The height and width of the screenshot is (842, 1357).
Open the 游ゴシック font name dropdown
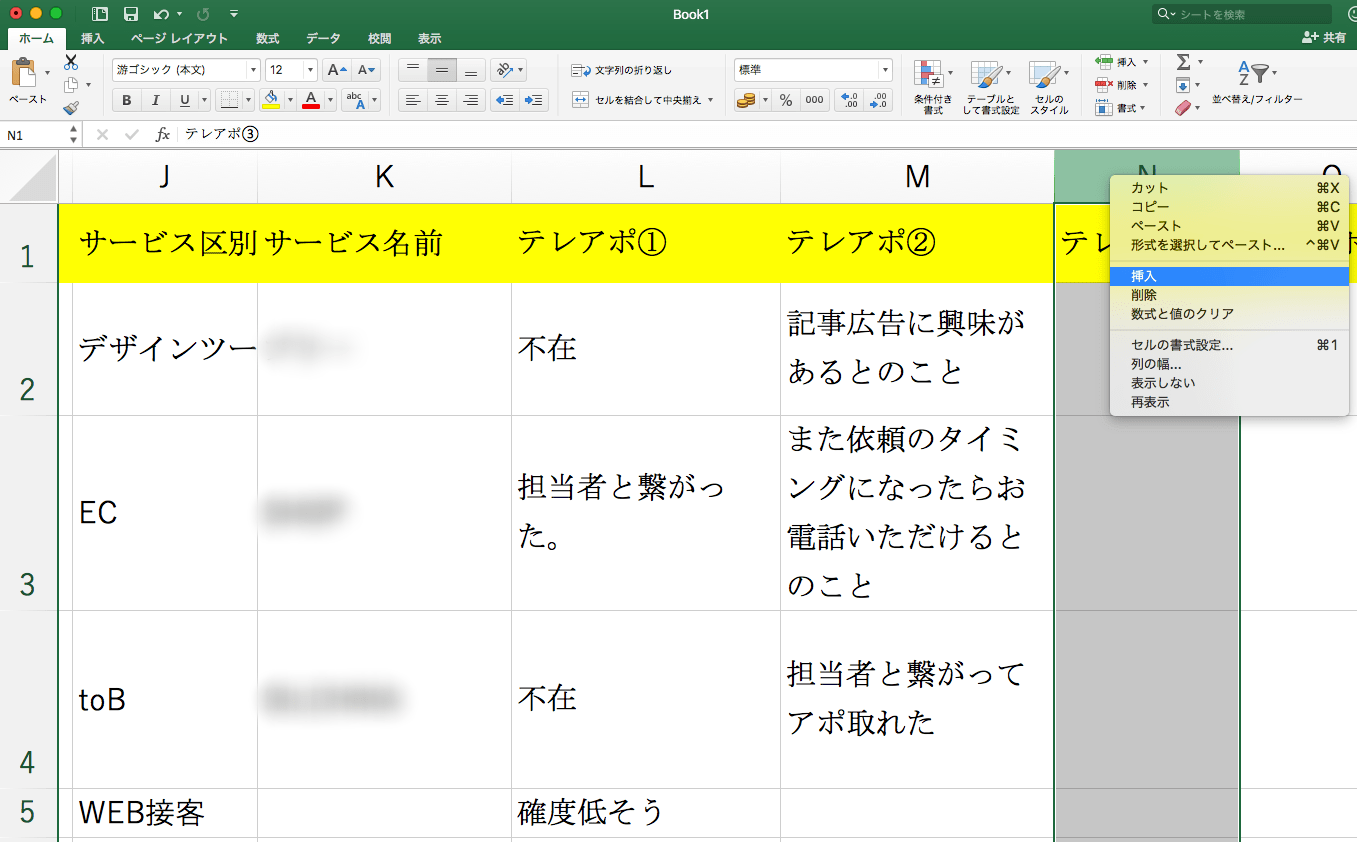tap(253, 70)
